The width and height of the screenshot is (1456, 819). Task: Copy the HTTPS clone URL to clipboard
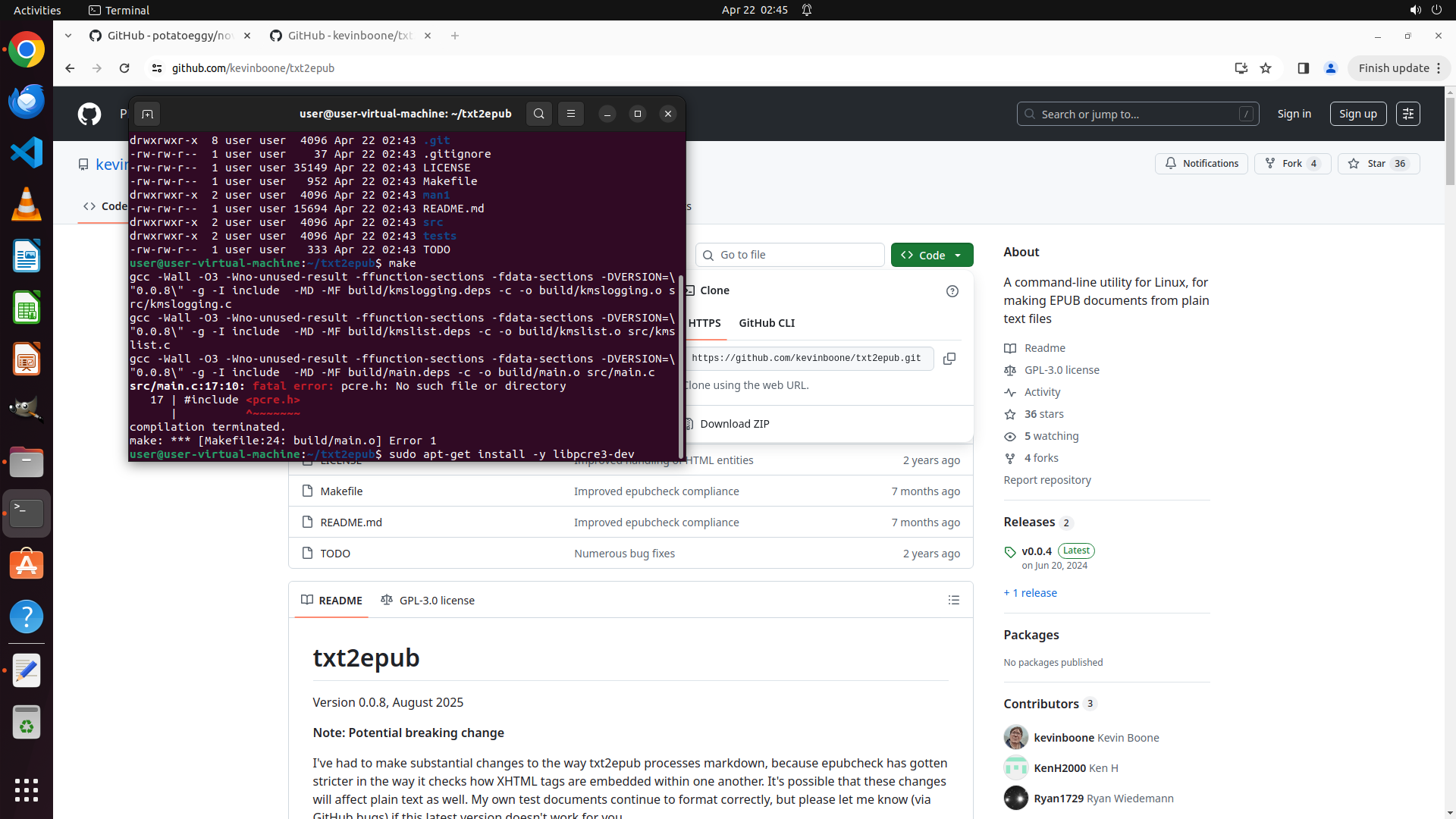tap(949, 359)
